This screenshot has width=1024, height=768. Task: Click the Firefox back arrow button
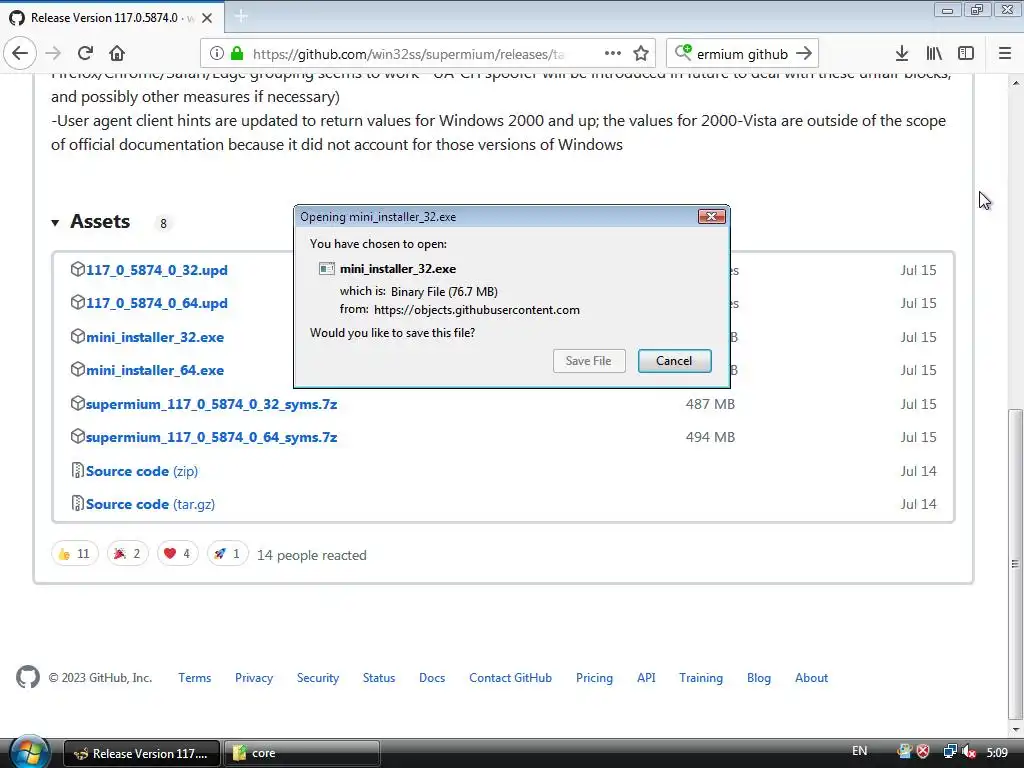(x=20, y=54)
